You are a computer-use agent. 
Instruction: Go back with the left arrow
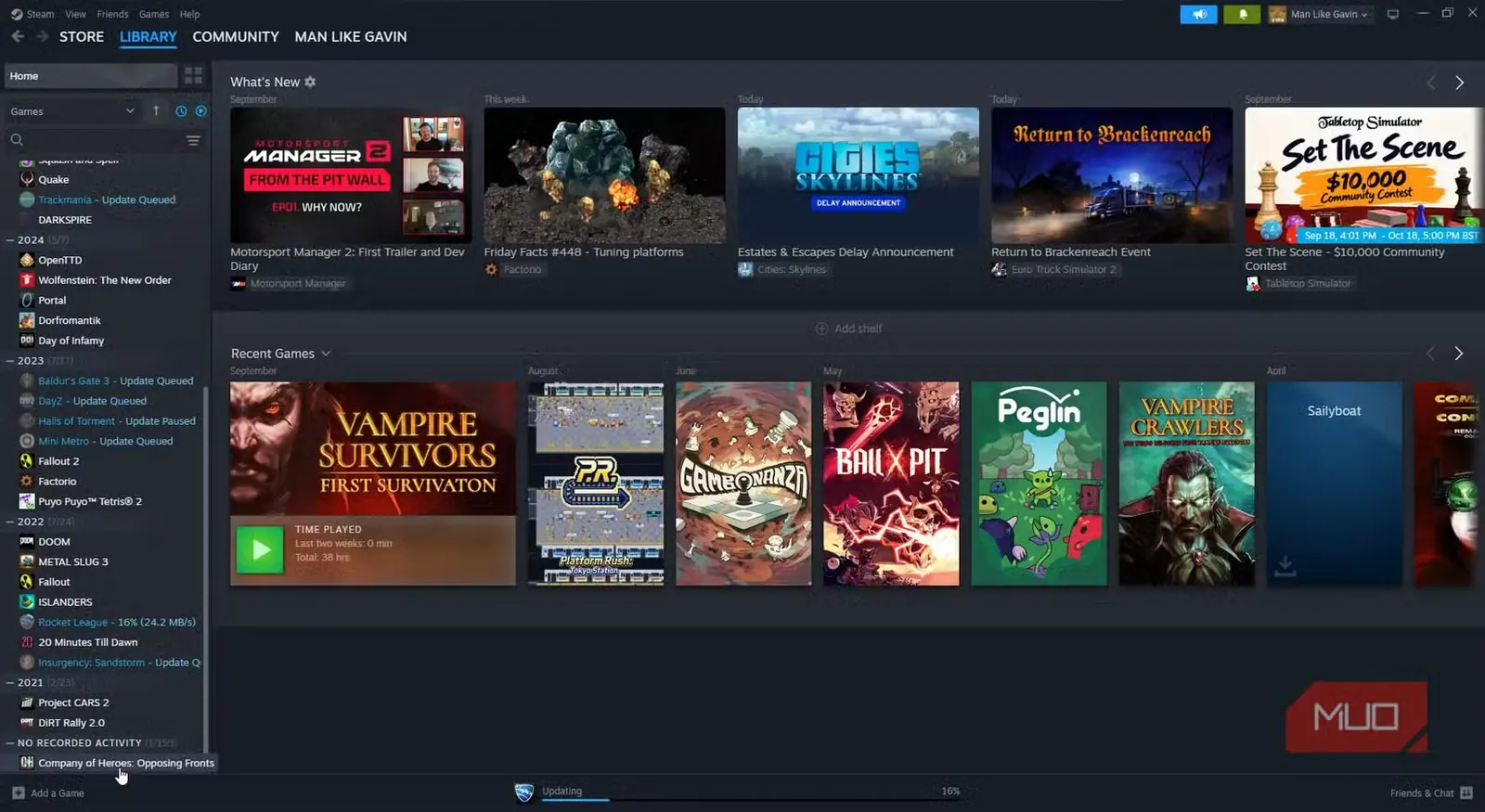(x=18, y=36)
